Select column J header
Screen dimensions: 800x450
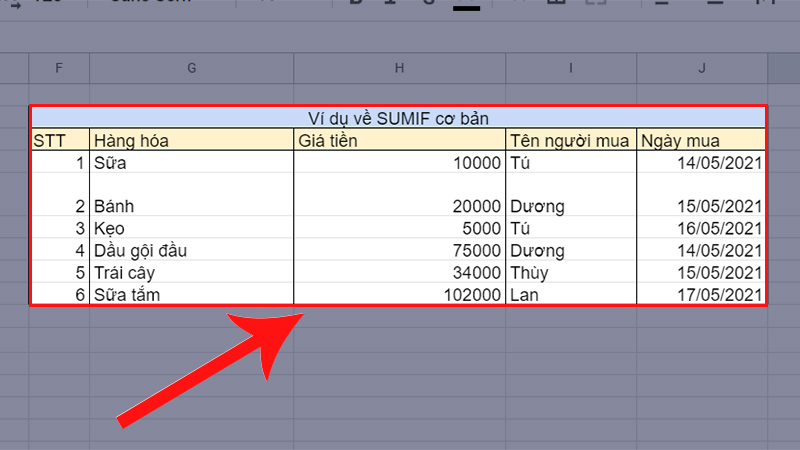pos(701,68)
